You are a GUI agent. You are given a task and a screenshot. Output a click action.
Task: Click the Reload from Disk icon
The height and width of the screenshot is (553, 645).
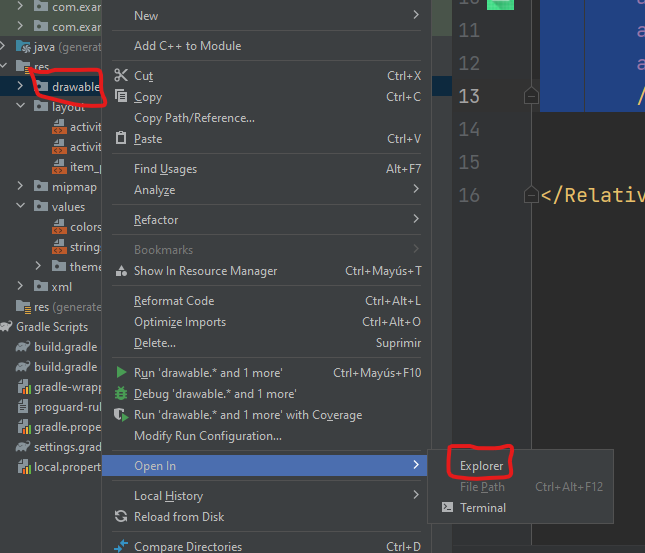point(121,517)
